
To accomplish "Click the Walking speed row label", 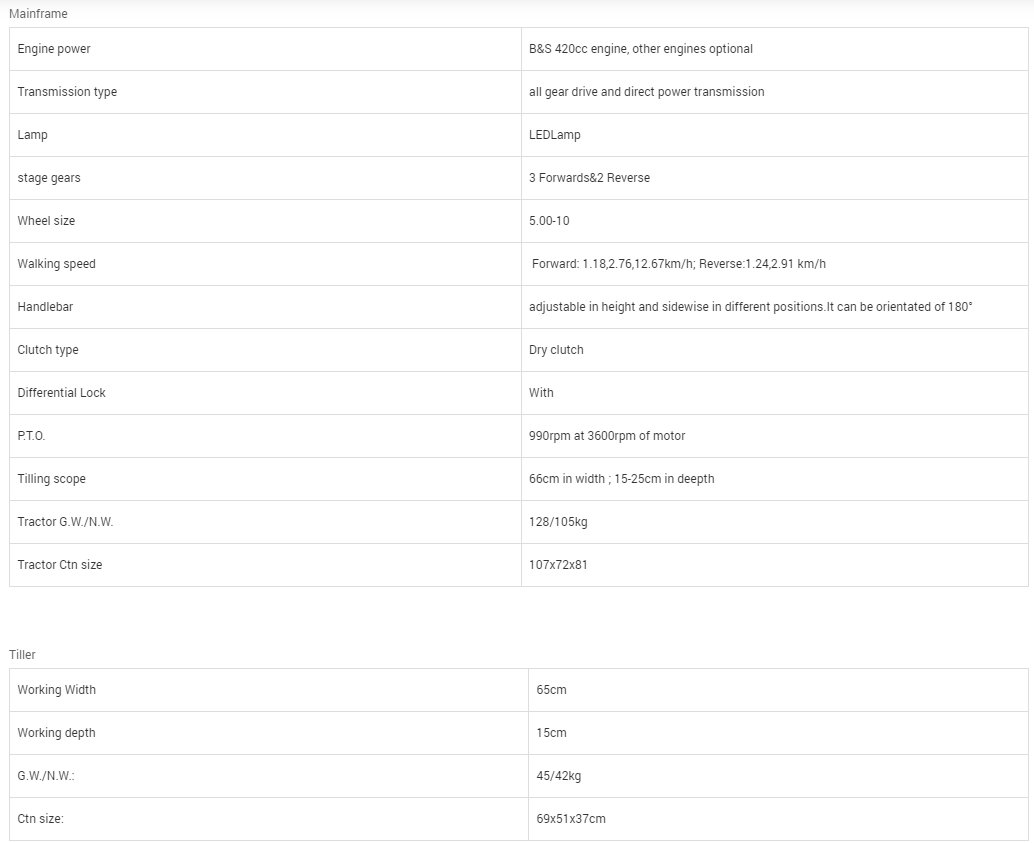I will (x=56, y=264).
